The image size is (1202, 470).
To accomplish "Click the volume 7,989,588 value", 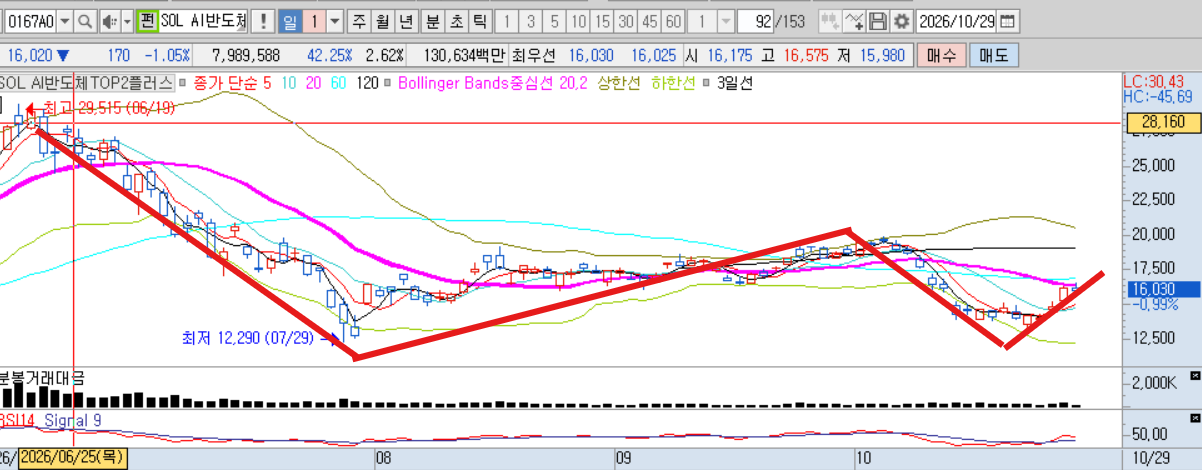I will [246, 56].
